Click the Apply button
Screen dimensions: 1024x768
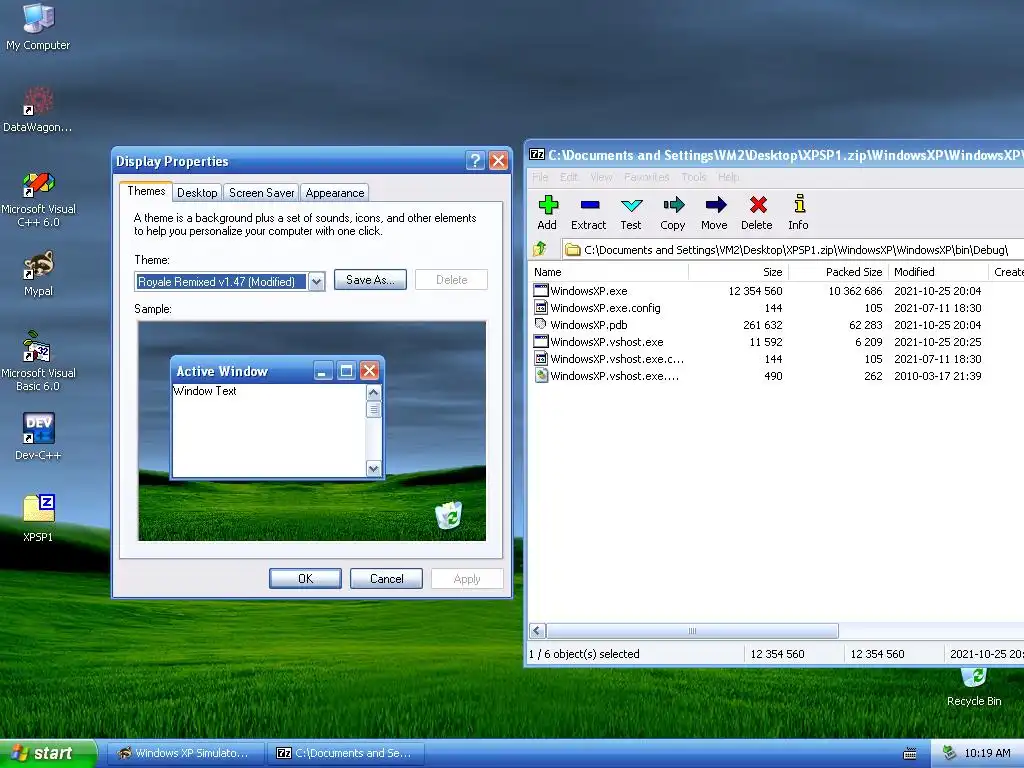click(467, 579)
